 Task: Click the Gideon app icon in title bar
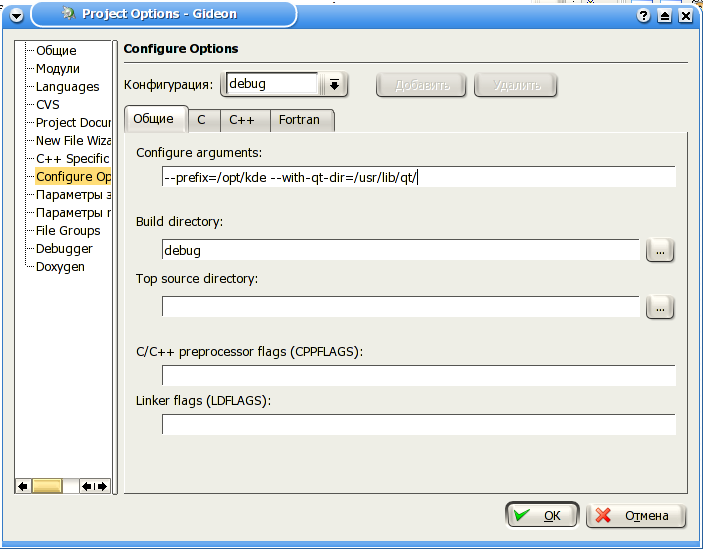68,14
